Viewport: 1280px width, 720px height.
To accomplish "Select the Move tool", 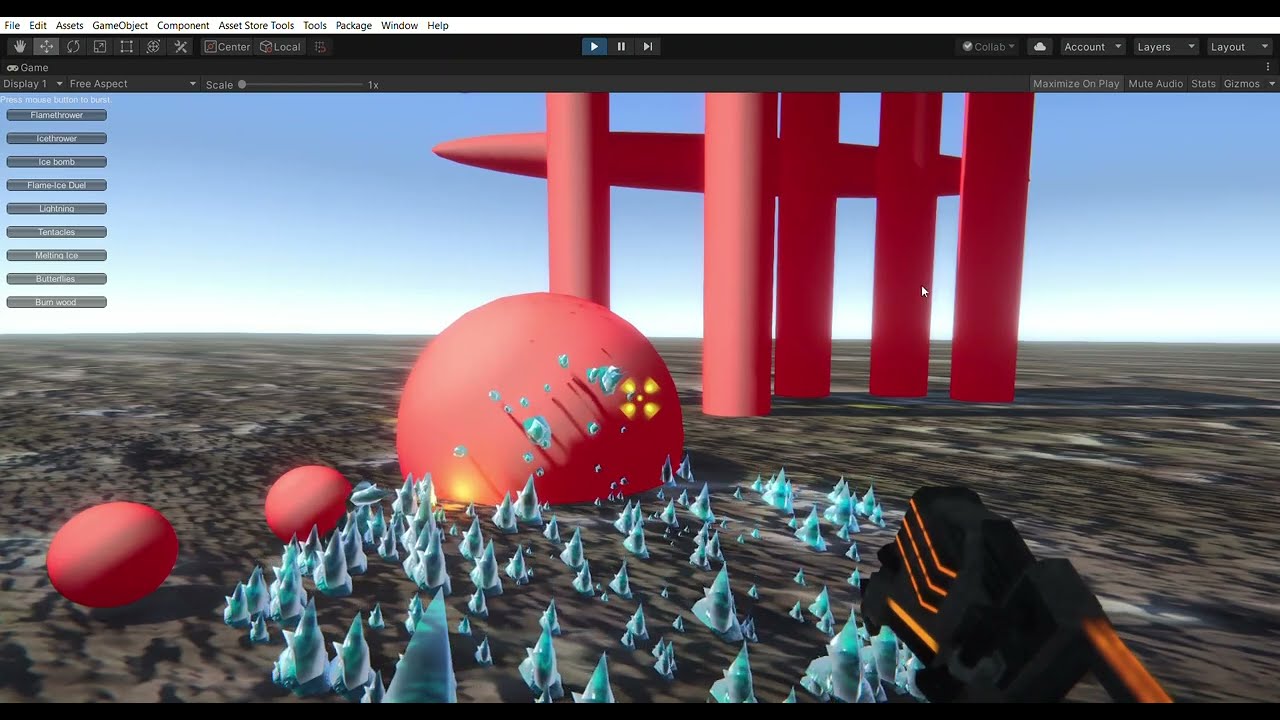I will pos(47,47).
